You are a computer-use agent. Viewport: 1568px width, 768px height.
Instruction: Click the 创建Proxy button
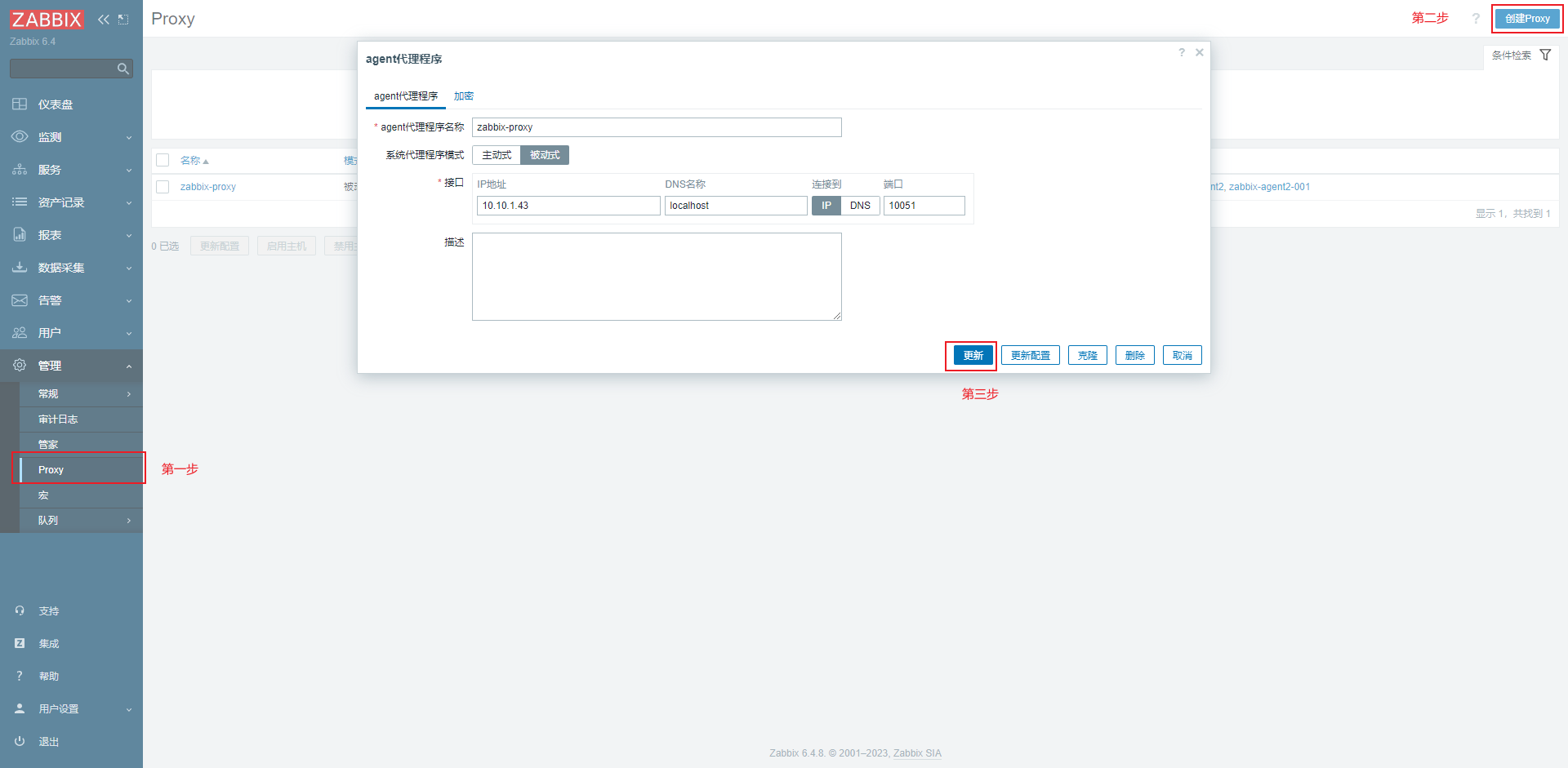click(x=1526, y=19)
